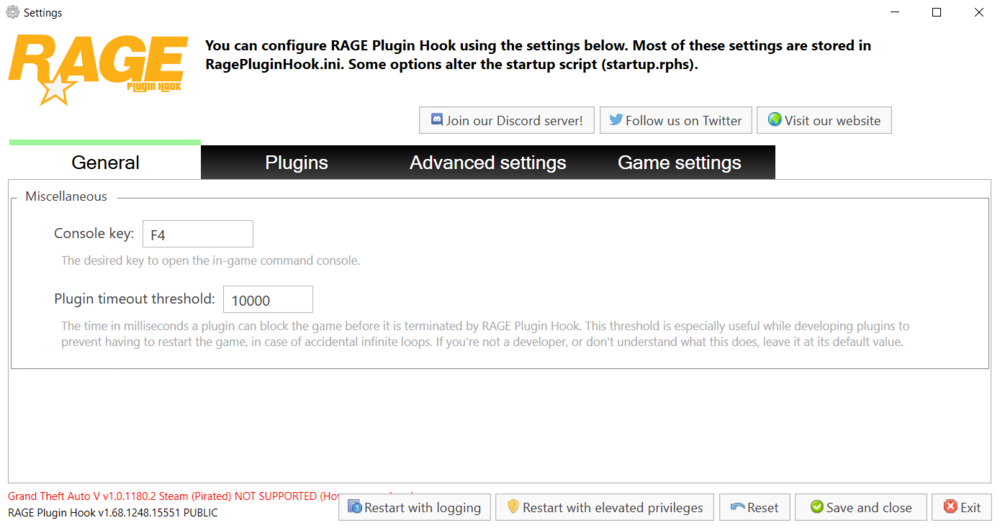
Task: Click the Restart with logging icon
Action: (355, 506)
